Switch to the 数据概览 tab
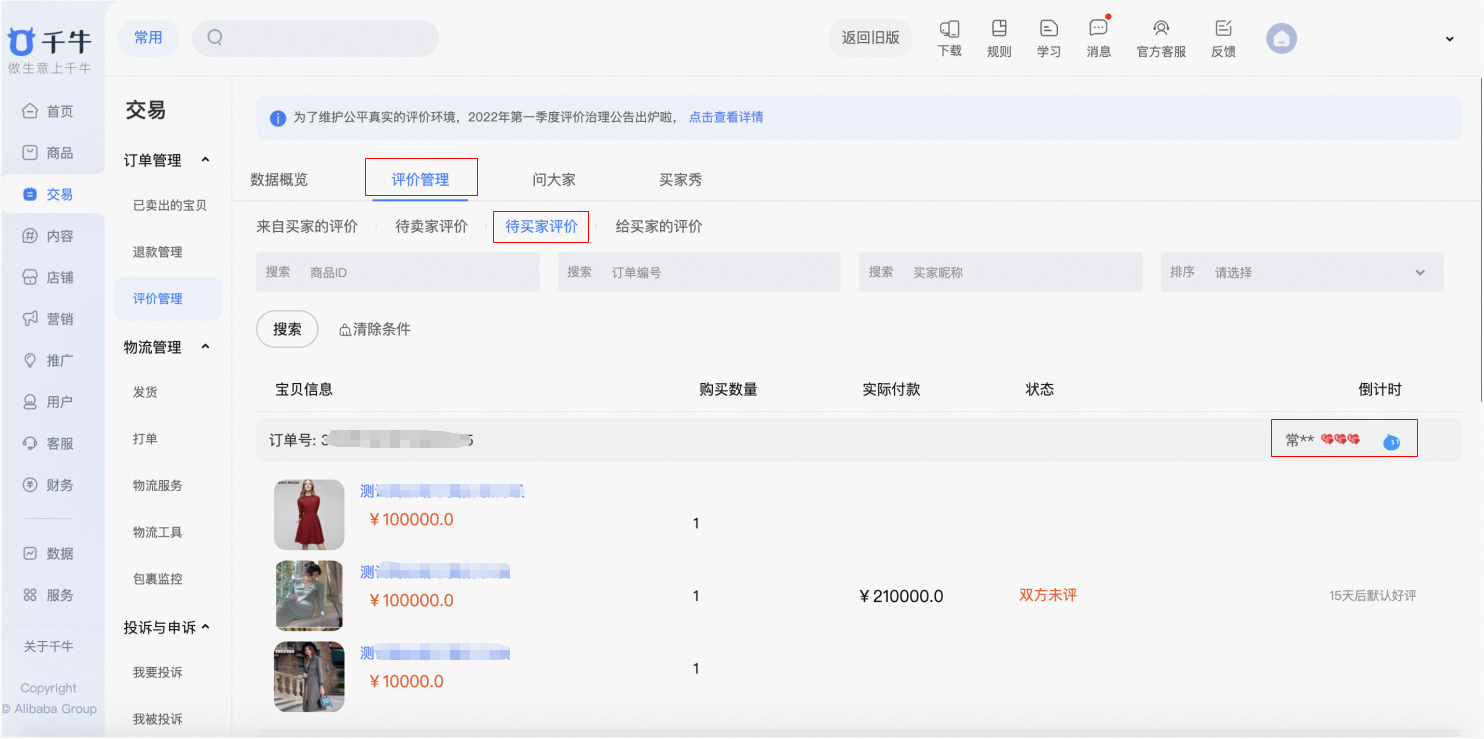 pyautogui.click(x=279, y=180)
